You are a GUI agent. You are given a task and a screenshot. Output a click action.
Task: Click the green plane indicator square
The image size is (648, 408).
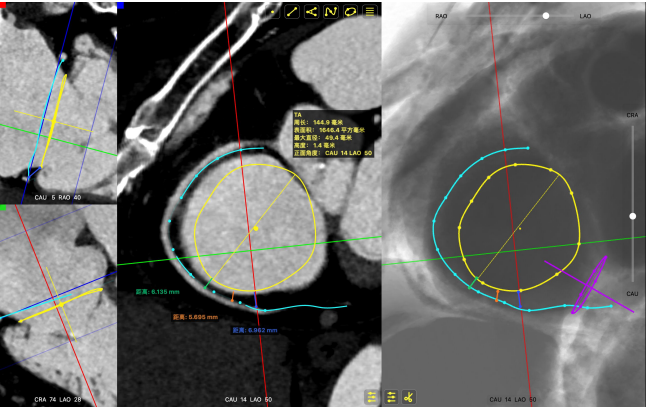pyautogui.click(x=4, y=208)
